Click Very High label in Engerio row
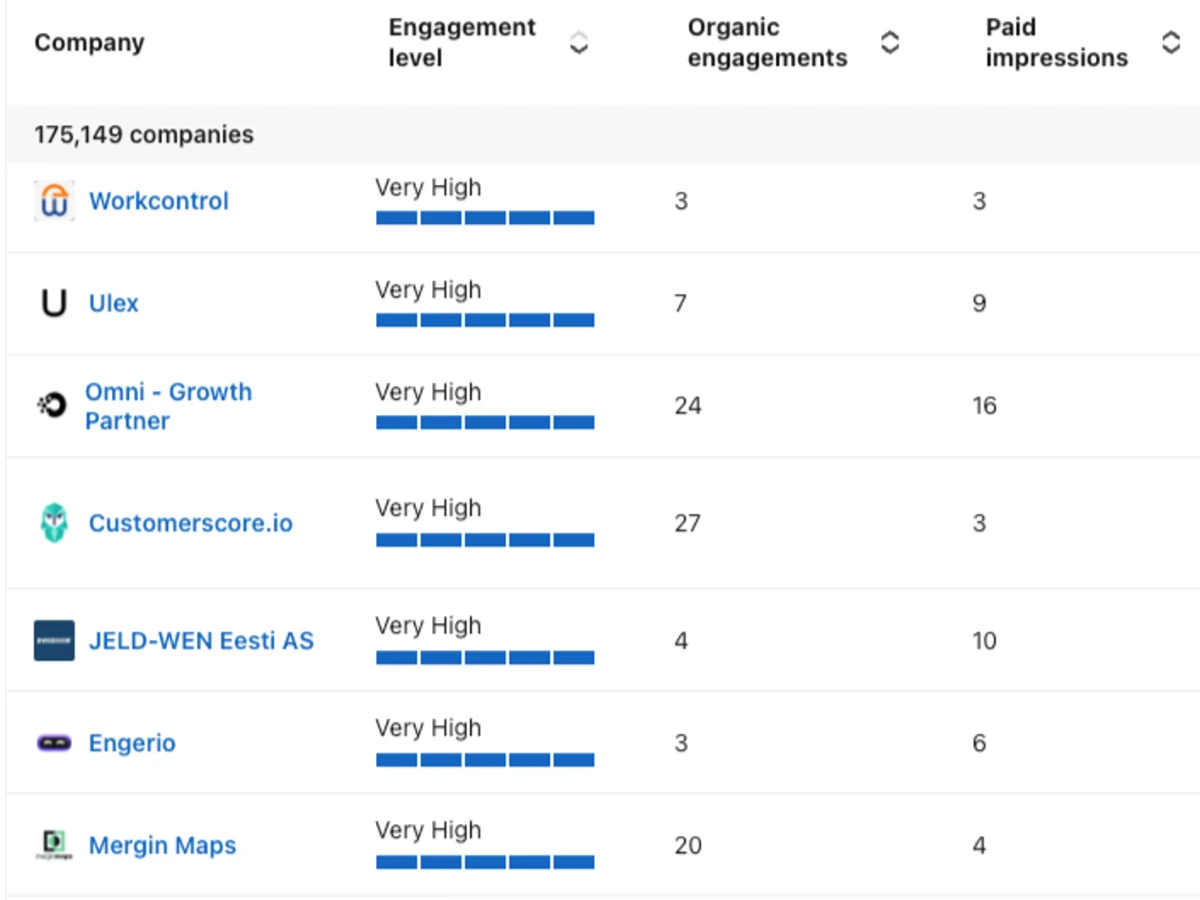The width and height of the screenshot is (1200, 900). (428, 728)
